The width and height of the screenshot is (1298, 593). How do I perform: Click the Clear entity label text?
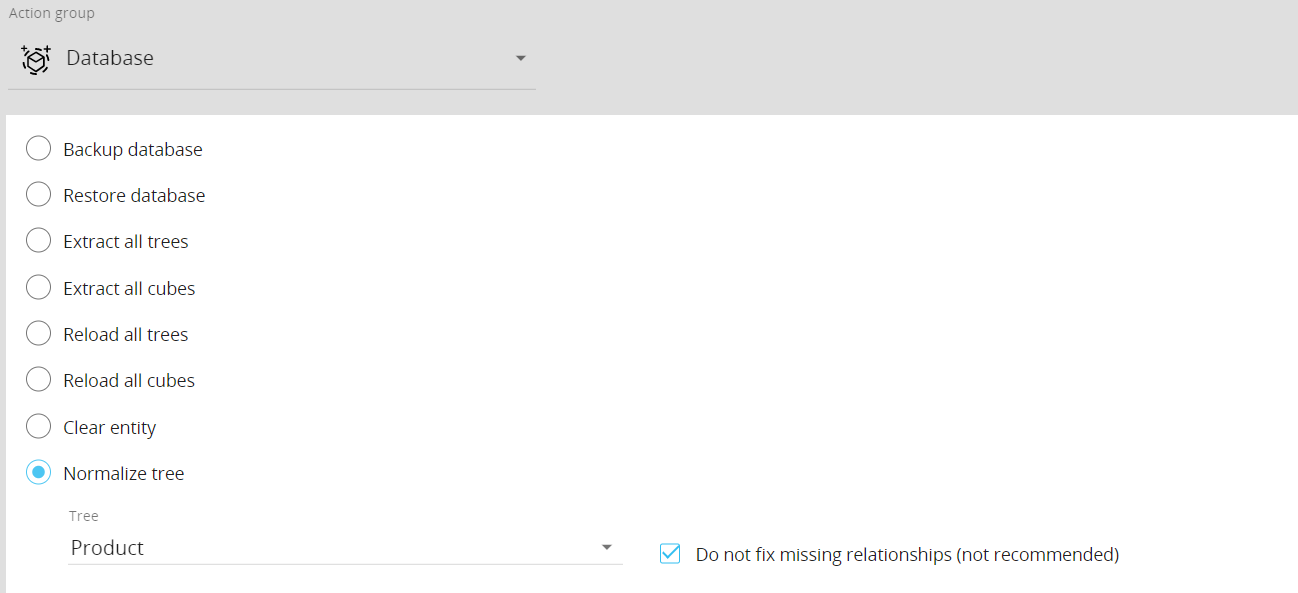pyautogui.click(x=110, y=428)
